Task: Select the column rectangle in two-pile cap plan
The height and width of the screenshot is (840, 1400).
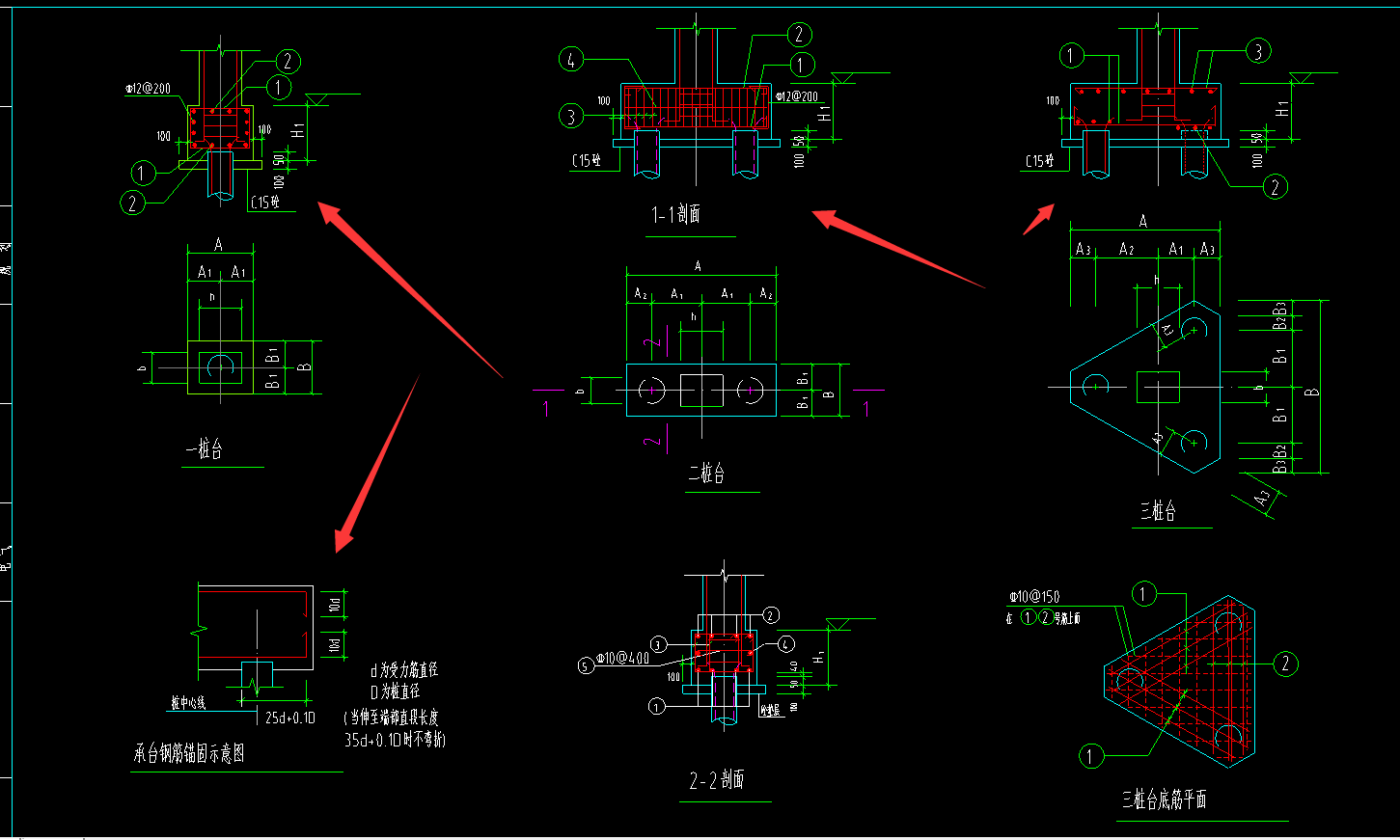Action: [701, 391]
